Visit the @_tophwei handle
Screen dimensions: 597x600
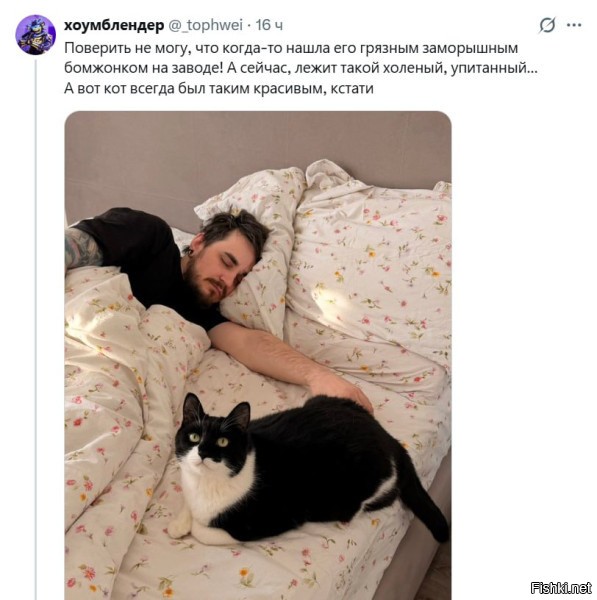point(206,25)
